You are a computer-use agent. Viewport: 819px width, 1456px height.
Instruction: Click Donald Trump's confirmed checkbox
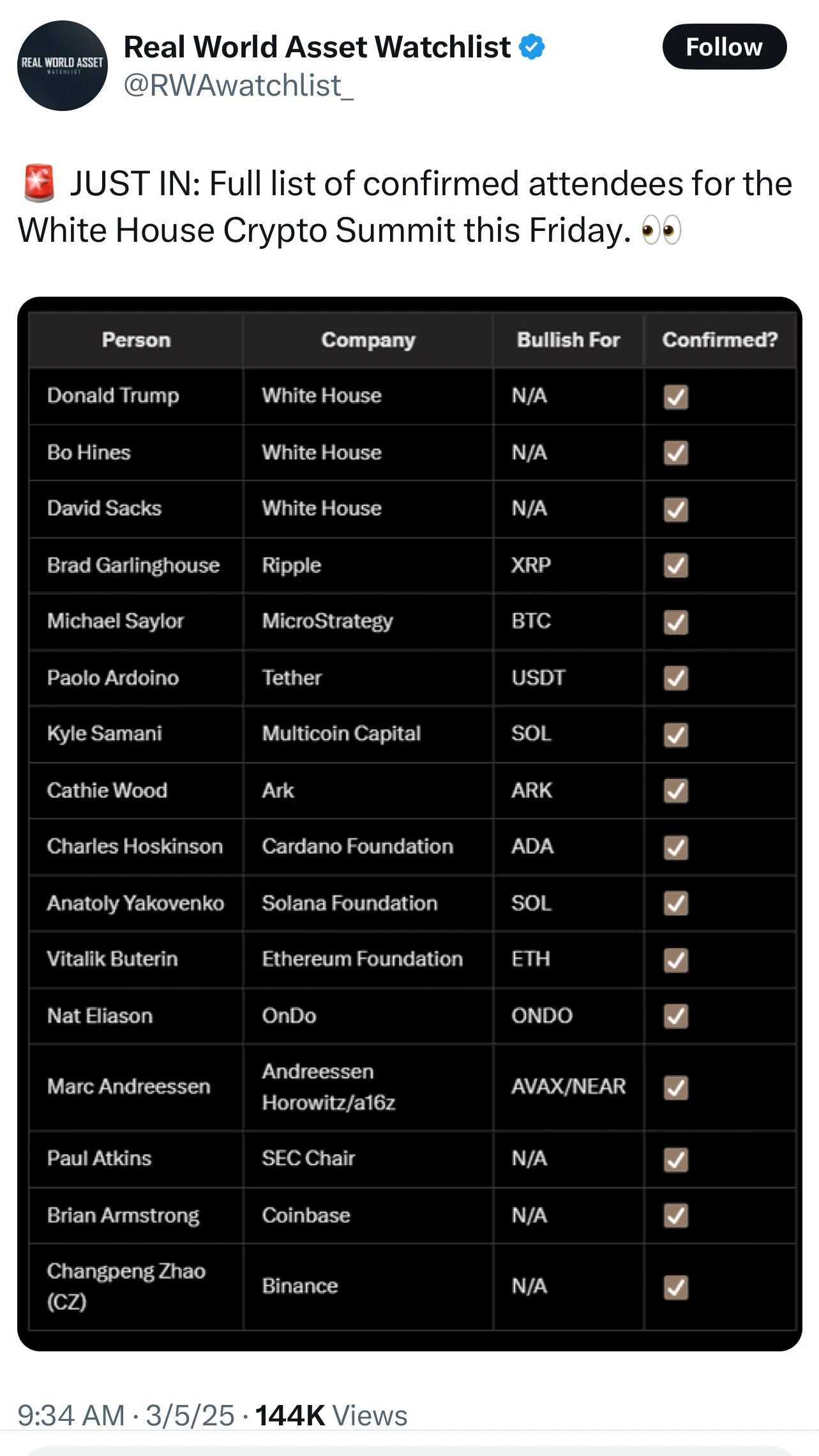[677, 396]
